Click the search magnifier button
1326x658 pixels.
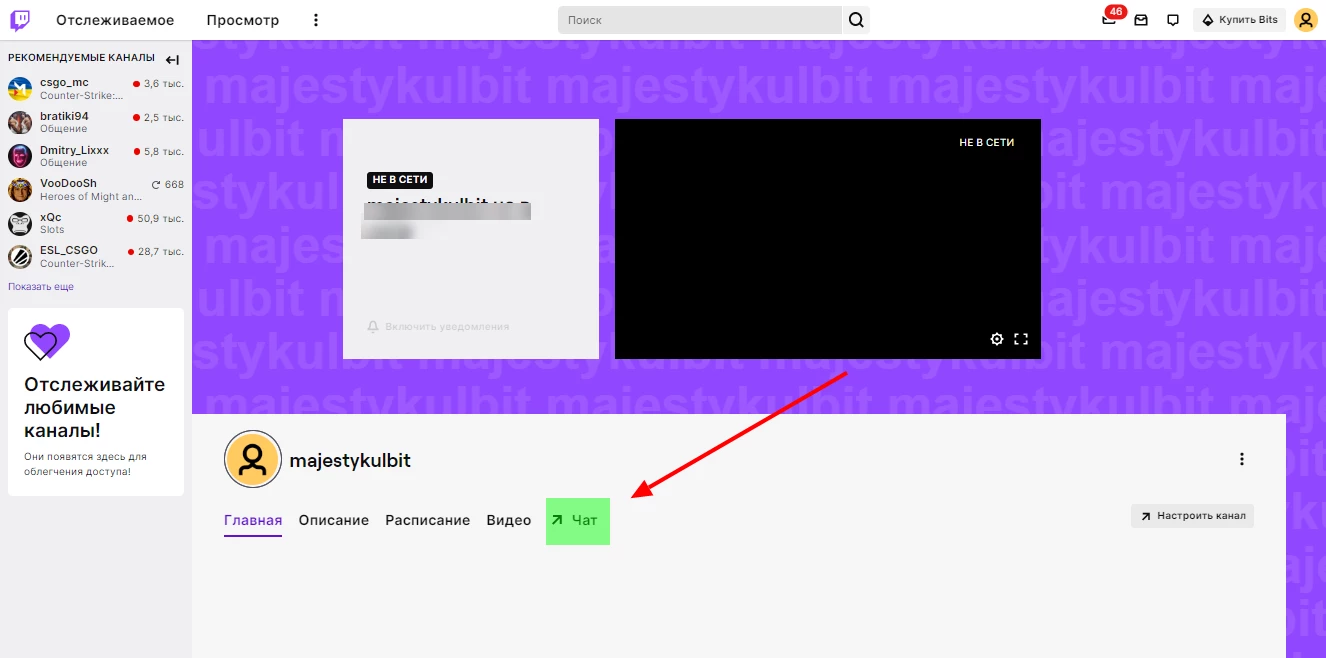tap(856, 20)
